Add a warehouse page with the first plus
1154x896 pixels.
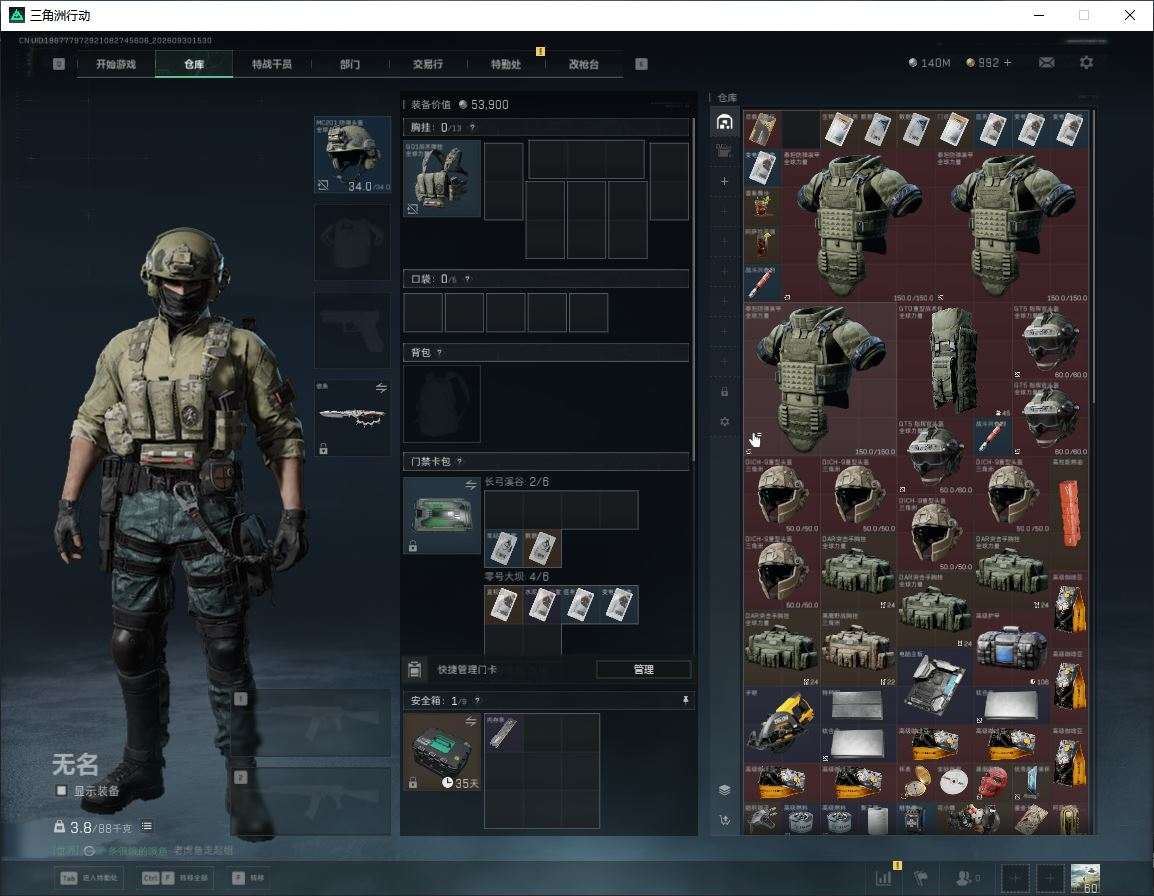724,181
